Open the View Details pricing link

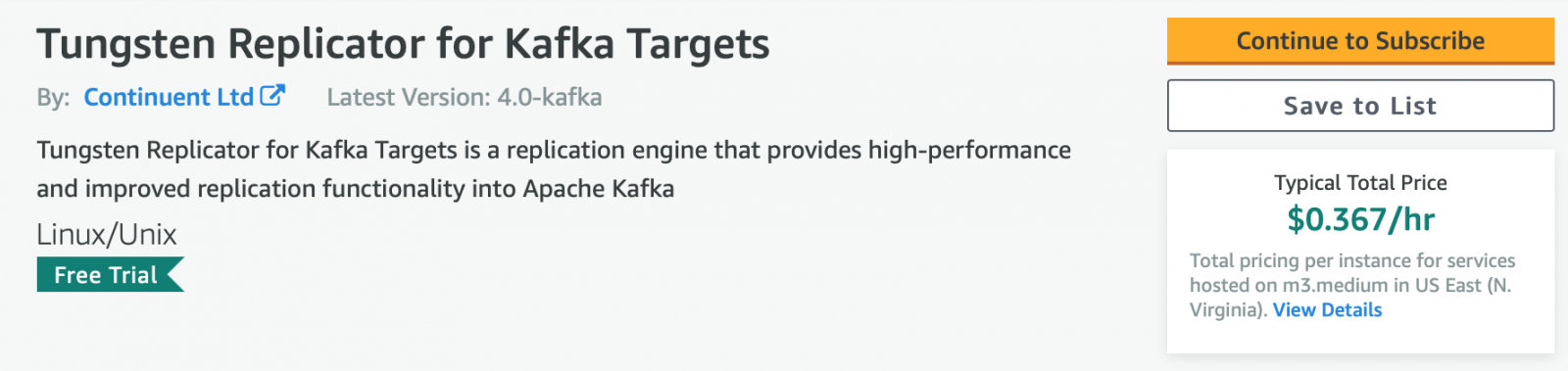click(1327, 310)
